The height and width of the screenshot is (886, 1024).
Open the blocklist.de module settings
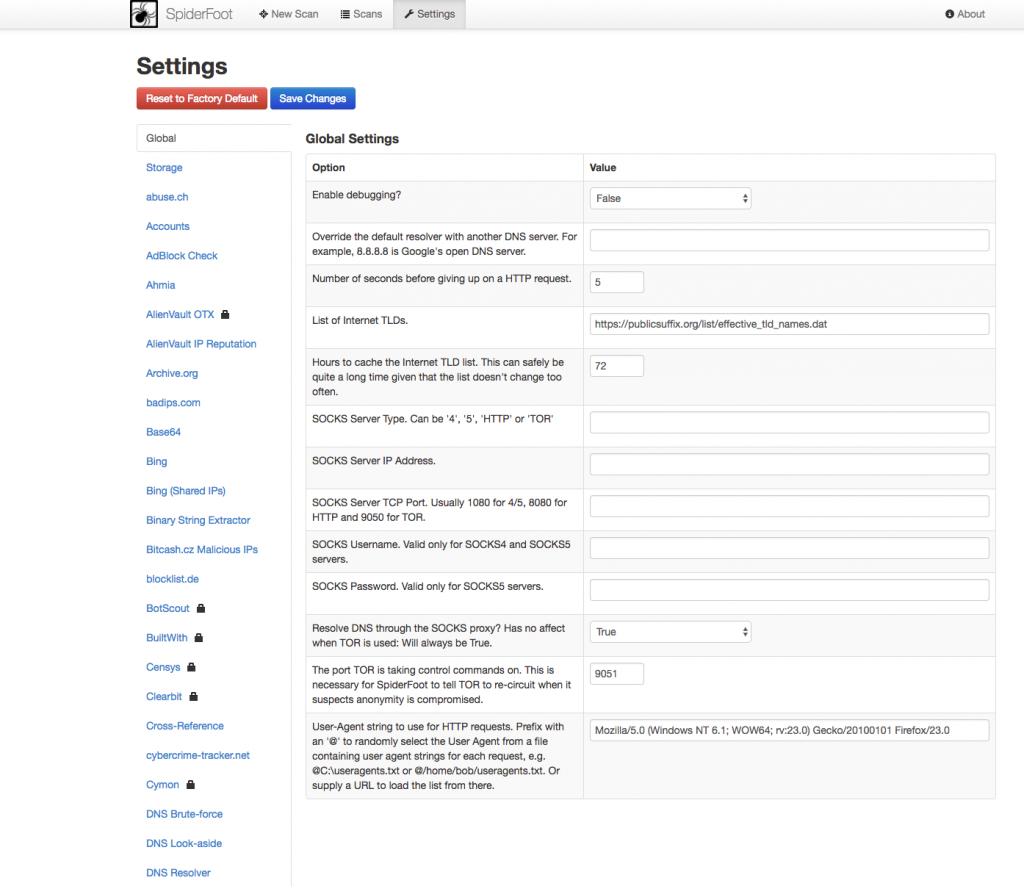pyautogui.click(x=172, y=579)
